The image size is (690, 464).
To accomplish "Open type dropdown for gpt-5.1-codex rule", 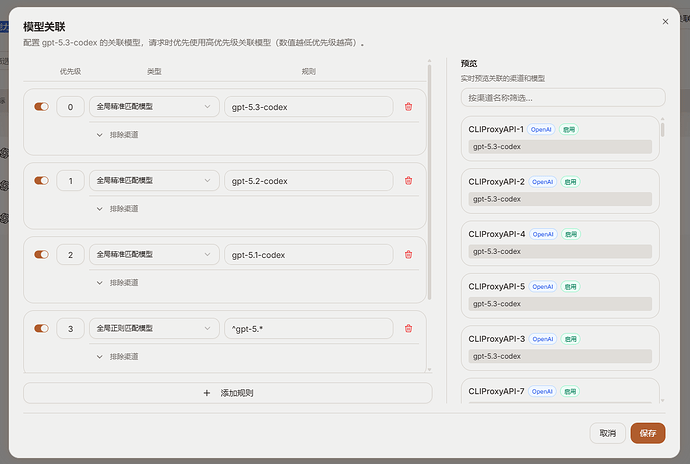I will (154, 254).
